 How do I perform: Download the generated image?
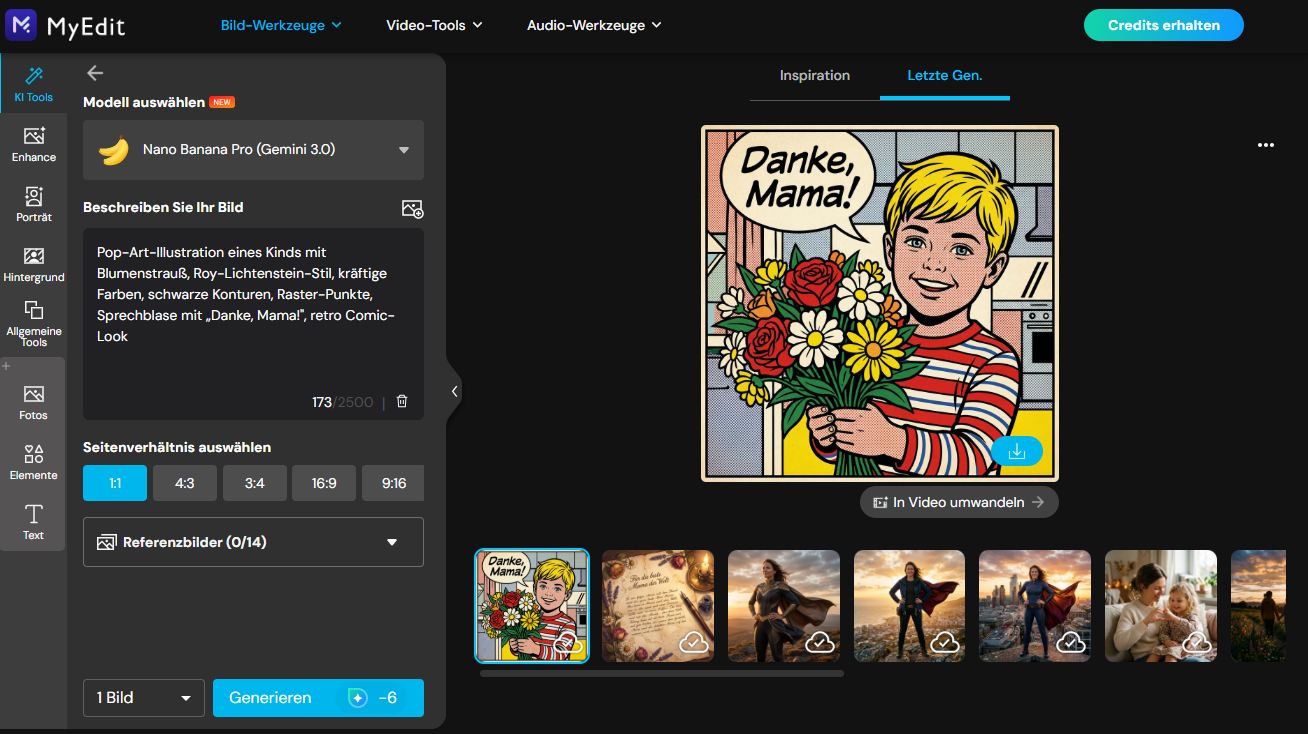click(1017, 452)
